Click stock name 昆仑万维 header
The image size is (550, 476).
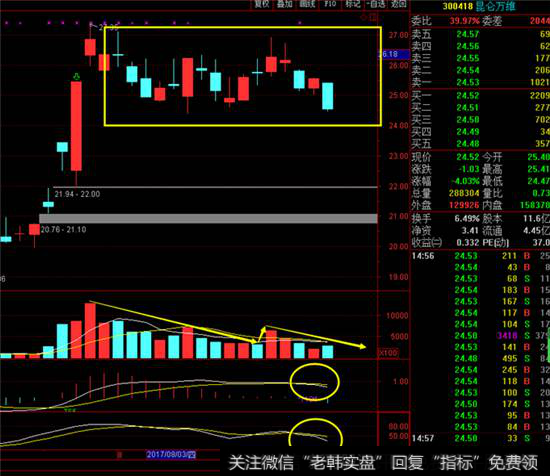pos(496,6)
